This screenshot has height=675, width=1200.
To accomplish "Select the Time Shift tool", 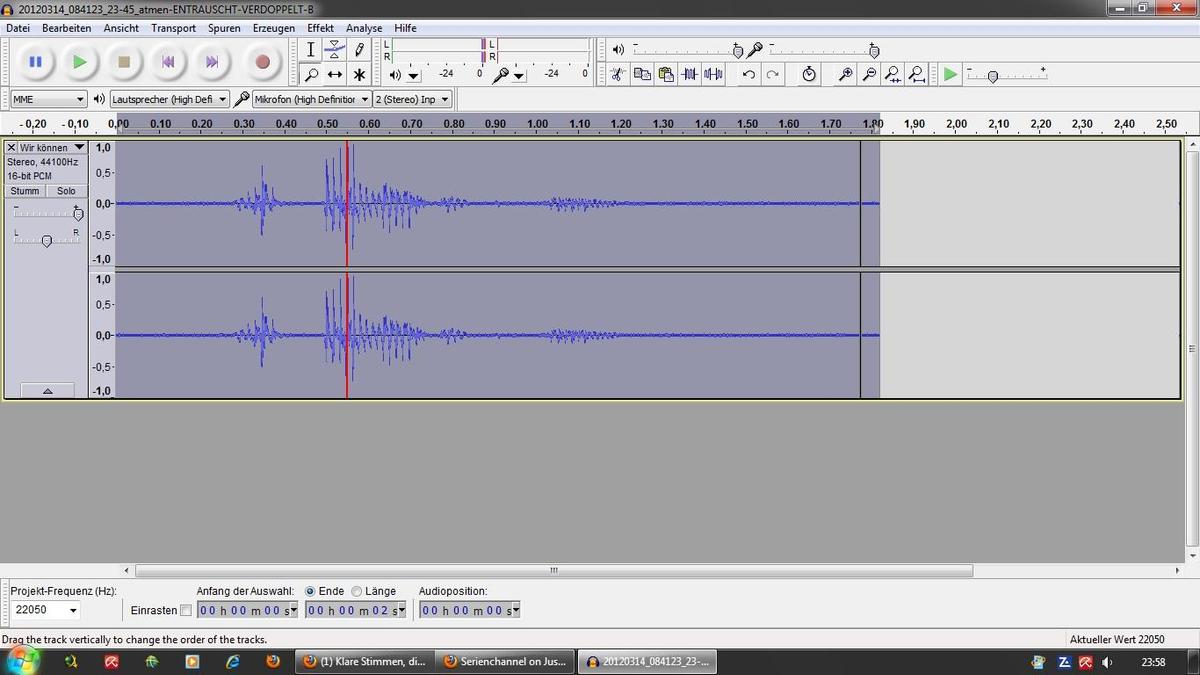I will click(x=335, y=74).
